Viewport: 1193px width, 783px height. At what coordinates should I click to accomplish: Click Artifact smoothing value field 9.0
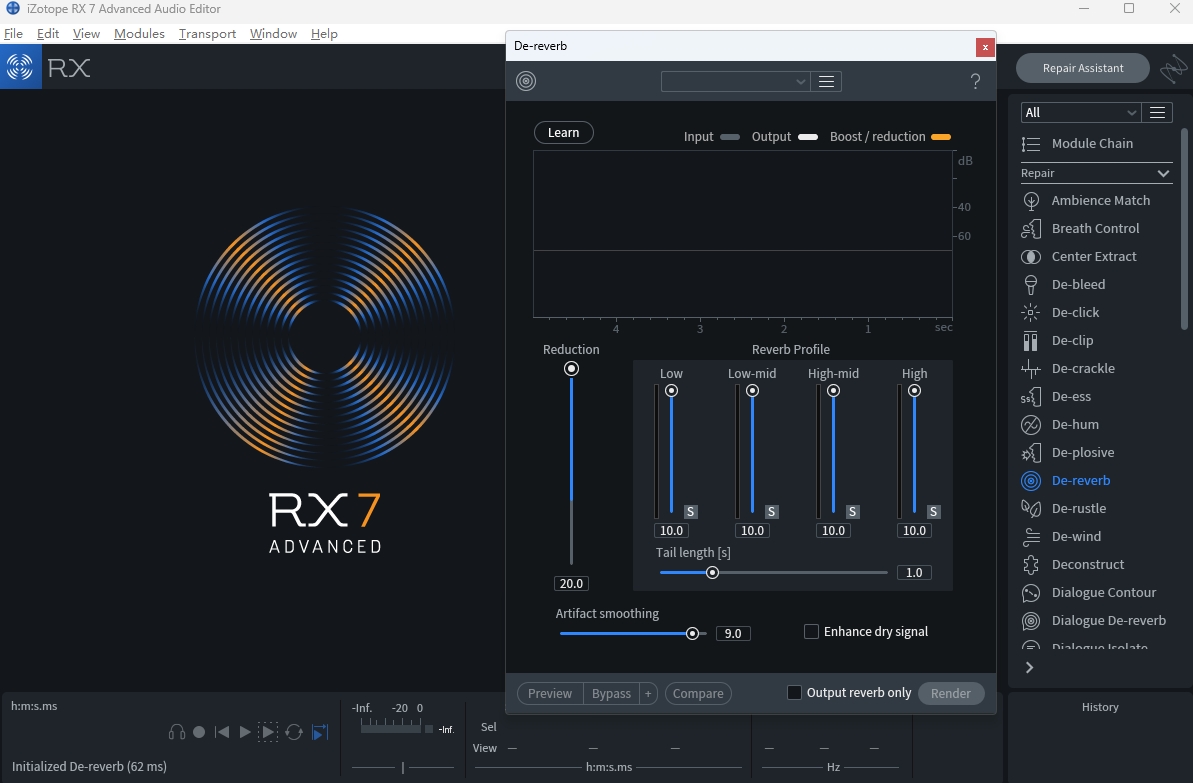(733, 633)
